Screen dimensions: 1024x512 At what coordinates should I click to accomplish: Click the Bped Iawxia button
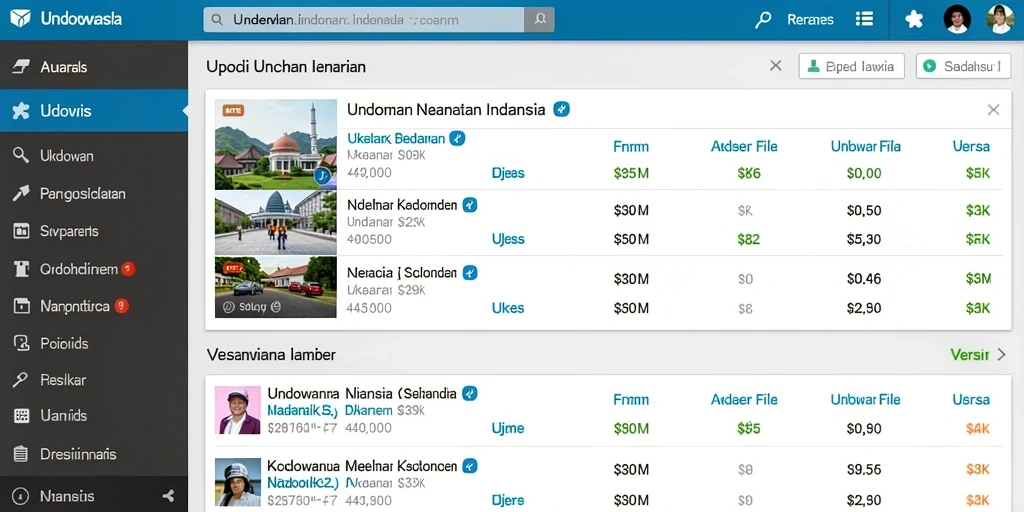(x=851, y=67)
